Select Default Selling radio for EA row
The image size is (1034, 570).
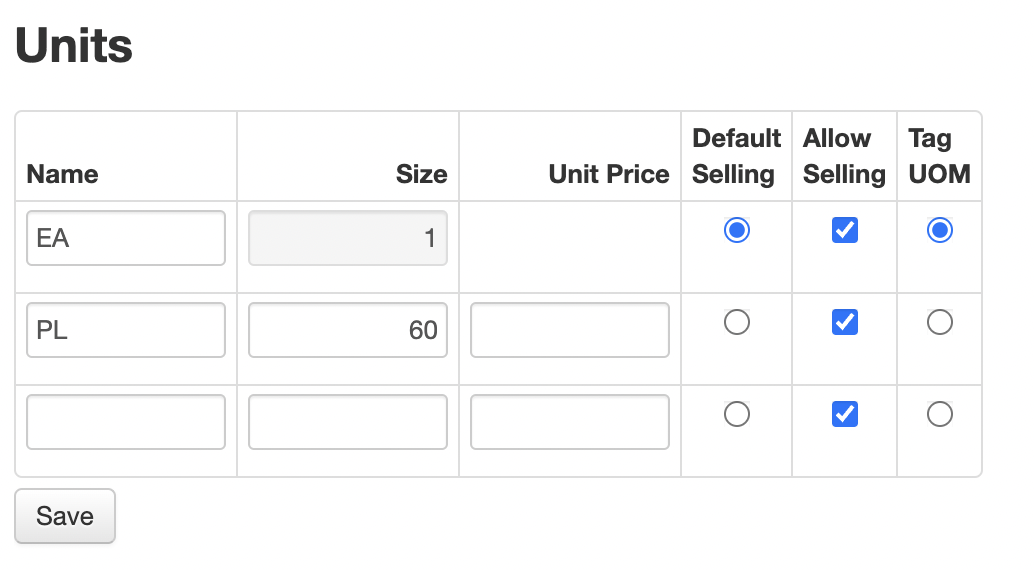(736, 231)
